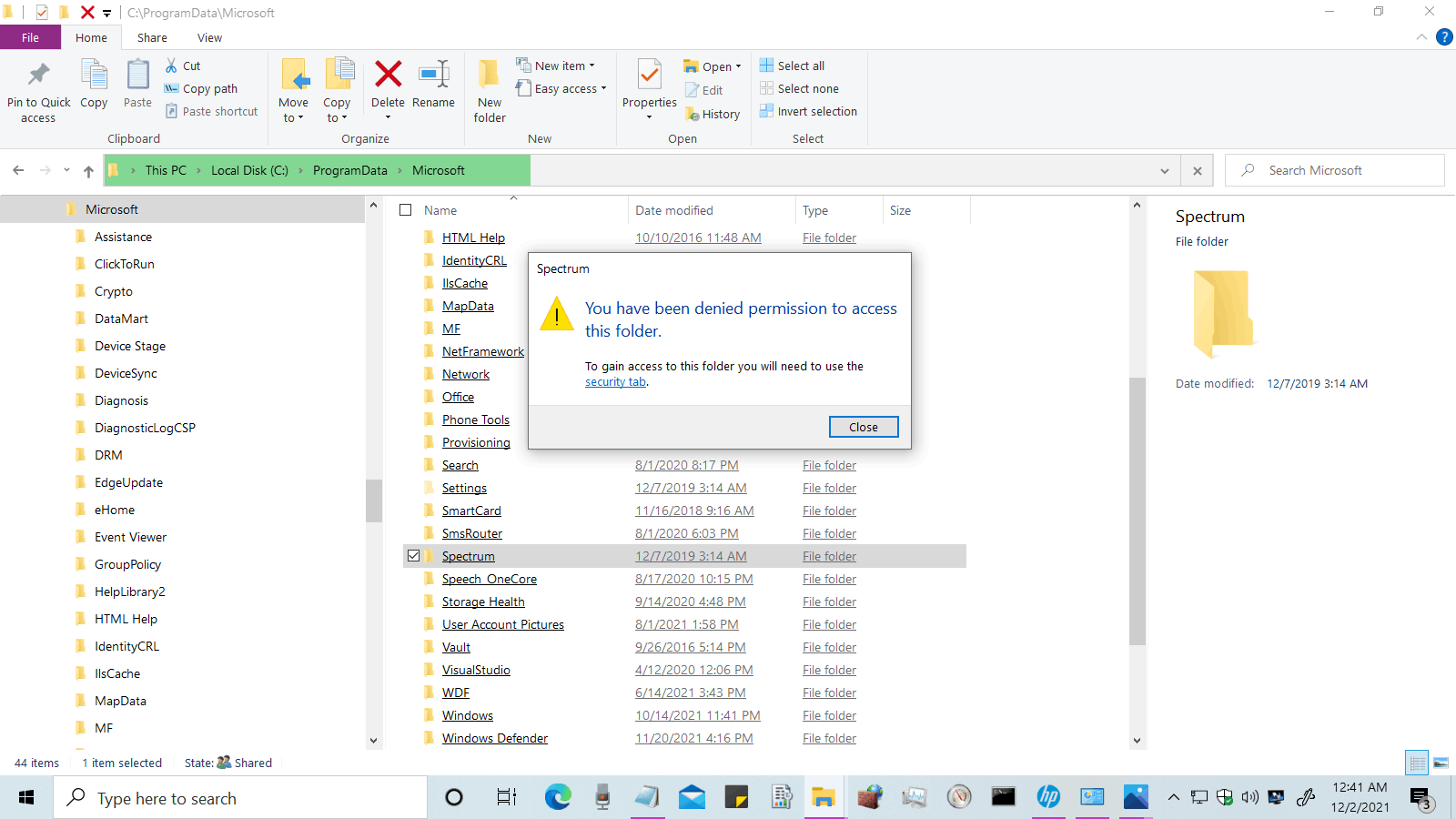Screen dimensions: 1456x819
Task: Cut the selected item with scissors
Action: [x=183, y=66]
